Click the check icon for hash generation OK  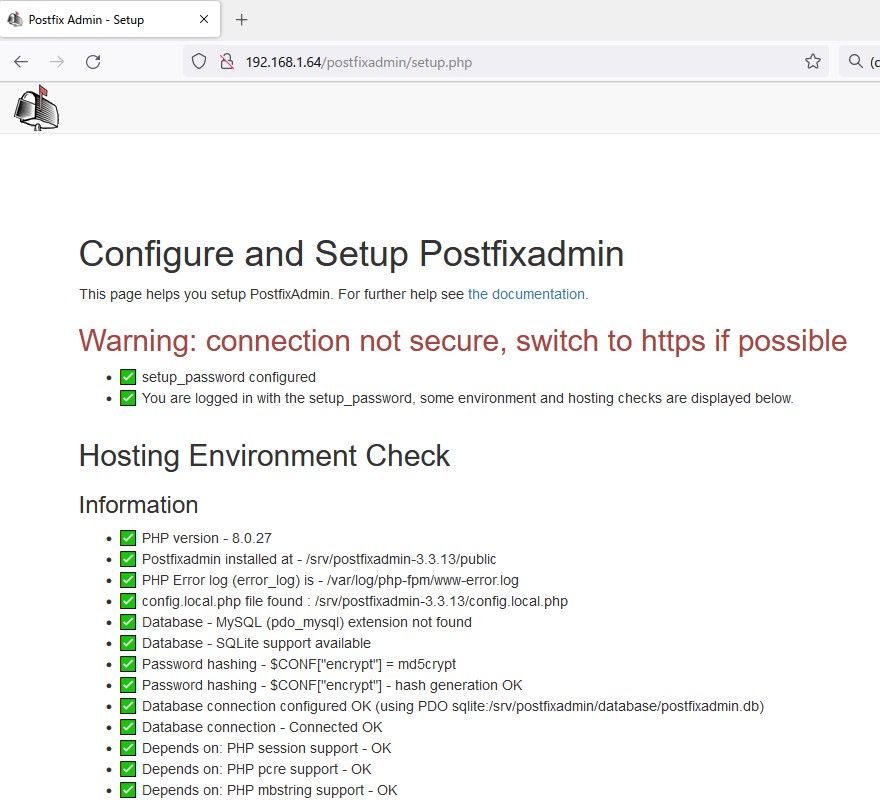128,685
